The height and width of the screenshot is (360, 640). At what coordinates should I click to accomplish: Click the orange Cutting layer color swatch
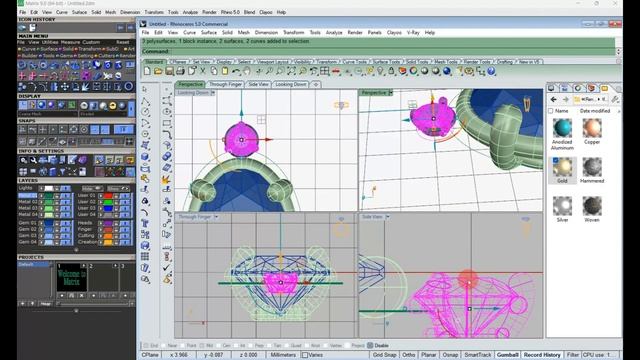108,236
